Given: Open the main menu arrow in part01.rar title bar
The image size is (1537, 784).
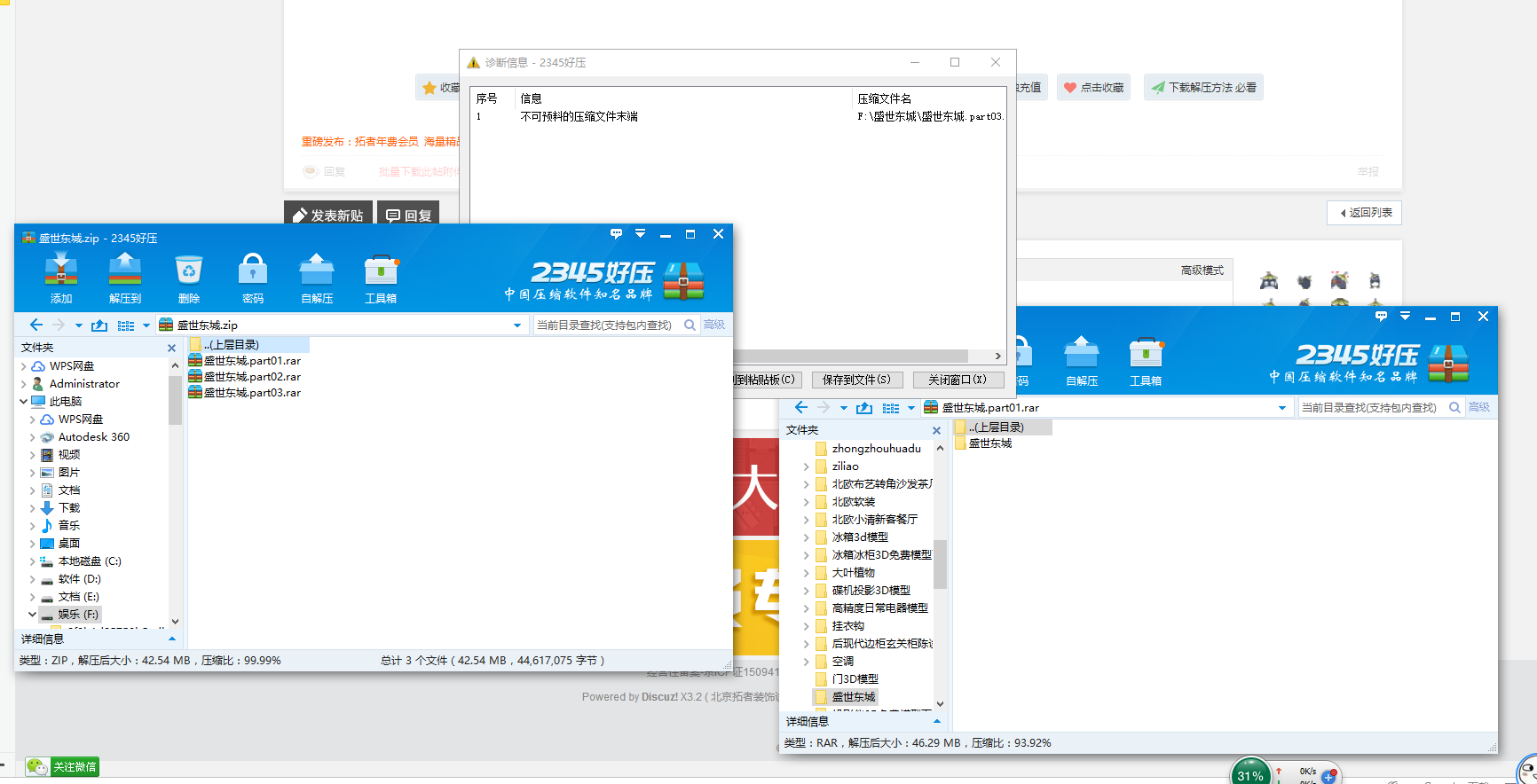Looking at the screenshot, I should (1405, 317).
